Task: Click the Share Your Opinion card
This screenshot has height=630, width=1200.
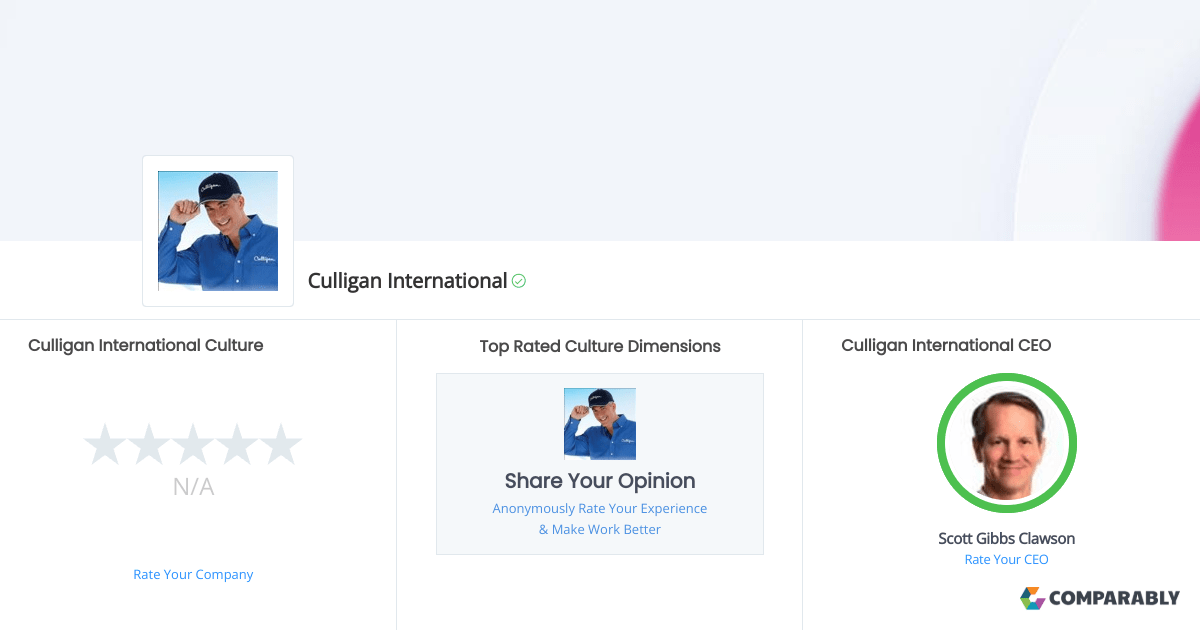Action: coord(599,463)
